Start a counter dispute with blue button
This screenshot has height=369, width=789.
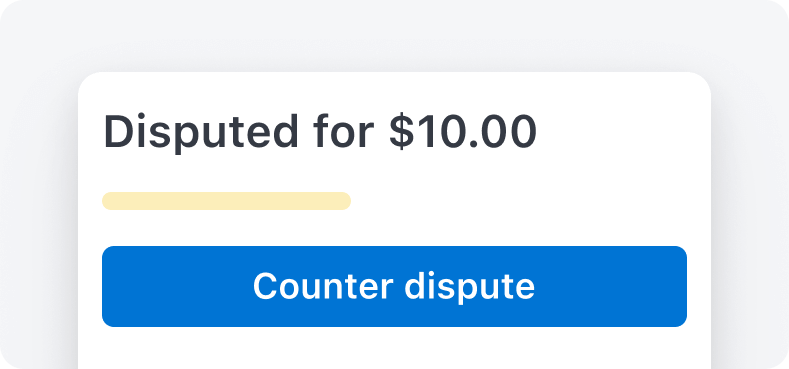(394, 286)
